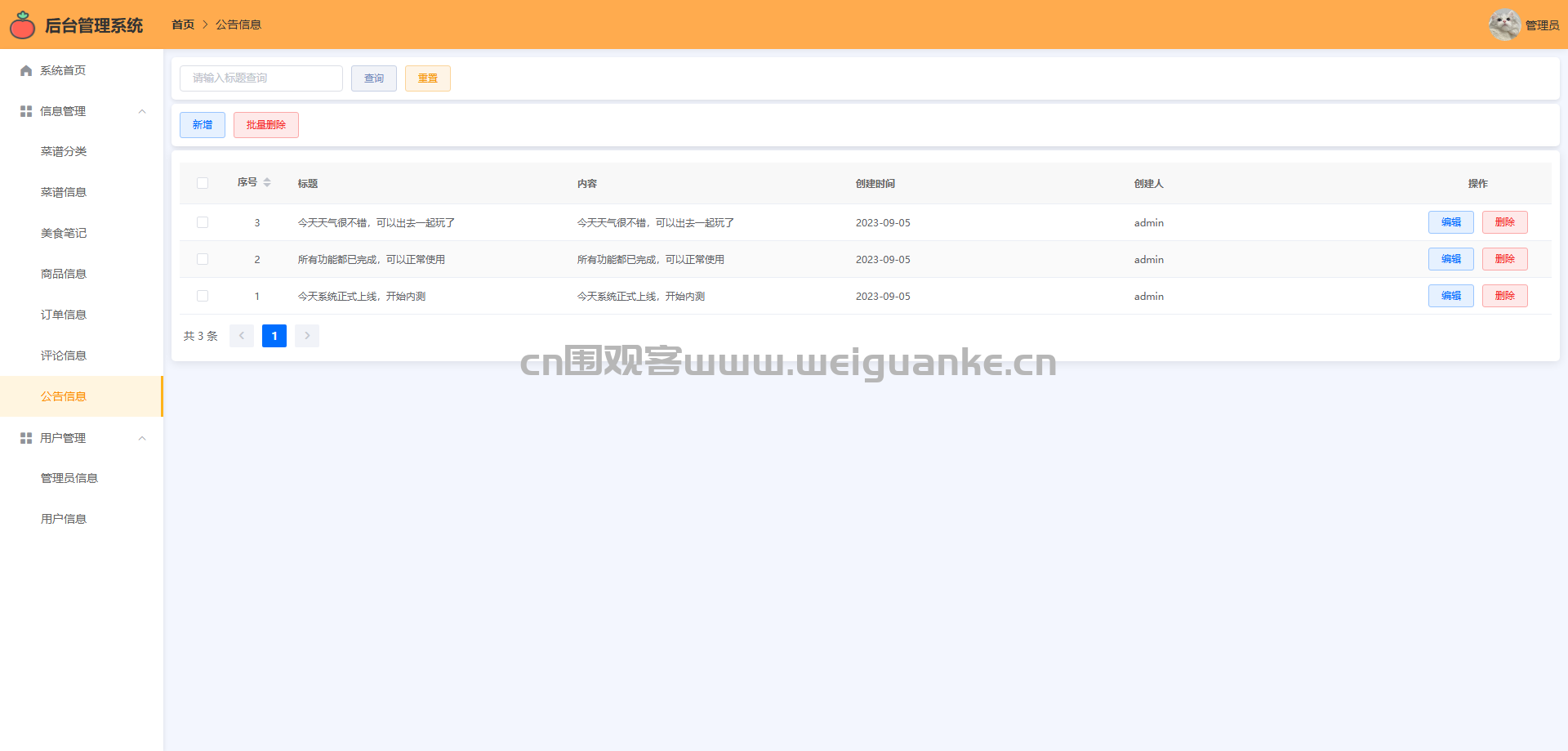Delete the 今天系统正式上线 announcement
The width and height of the screenshot is (1568, 751).
coord(1504,296)
